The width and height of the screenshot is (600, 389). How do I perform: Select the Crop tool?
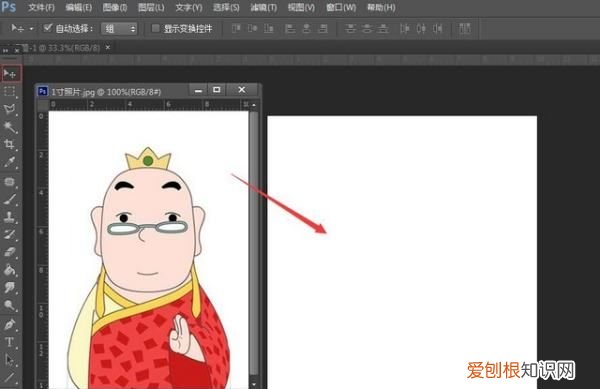tap(10, 145)
